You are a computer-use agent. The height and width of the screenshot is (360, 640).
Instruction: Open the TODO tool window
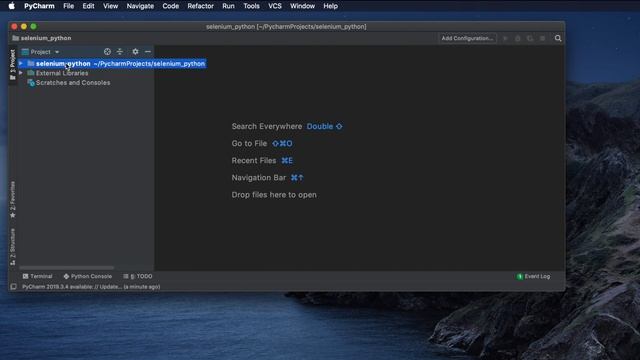[x=138, y=277]
